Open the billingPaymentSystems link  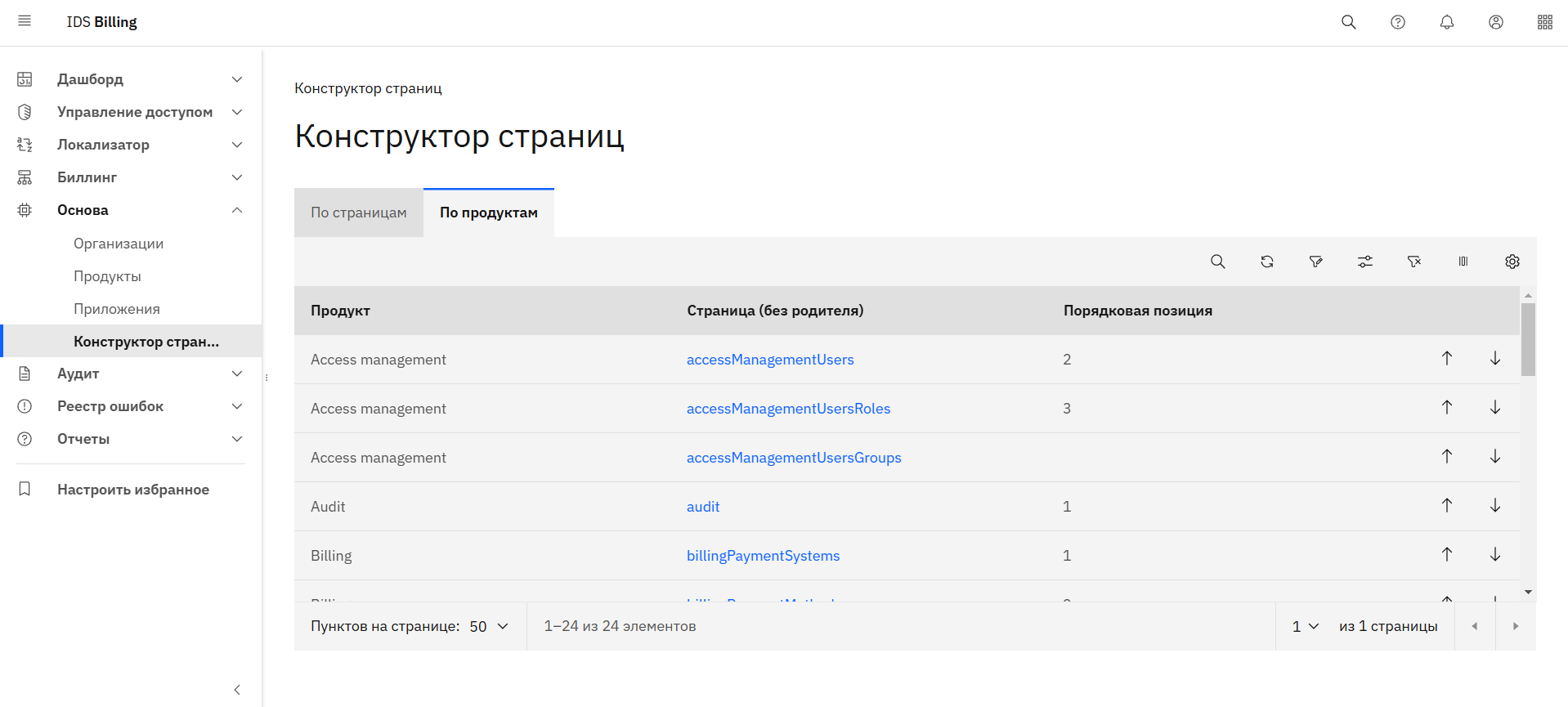(763, 556)
